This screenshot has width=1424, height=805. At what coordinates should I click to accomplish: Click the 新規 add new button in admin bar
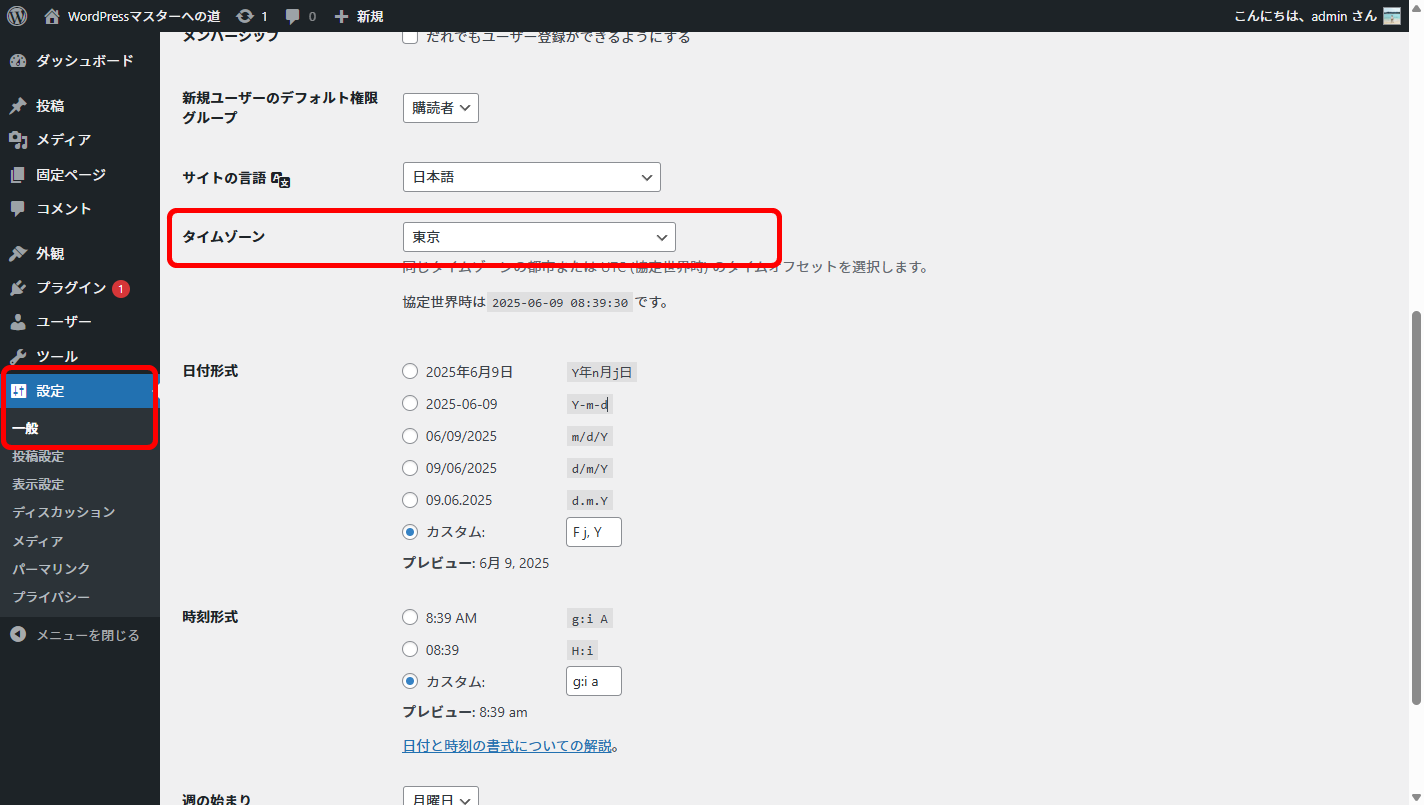point(359,16)
